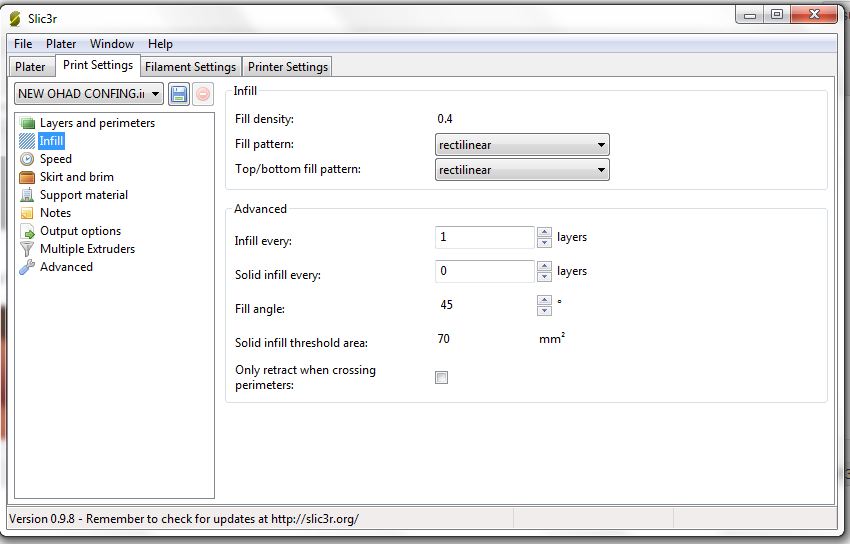The height and width of the screenshot is (544, 850).
Task: Click the Output options page icon
Action: (27, 231)
